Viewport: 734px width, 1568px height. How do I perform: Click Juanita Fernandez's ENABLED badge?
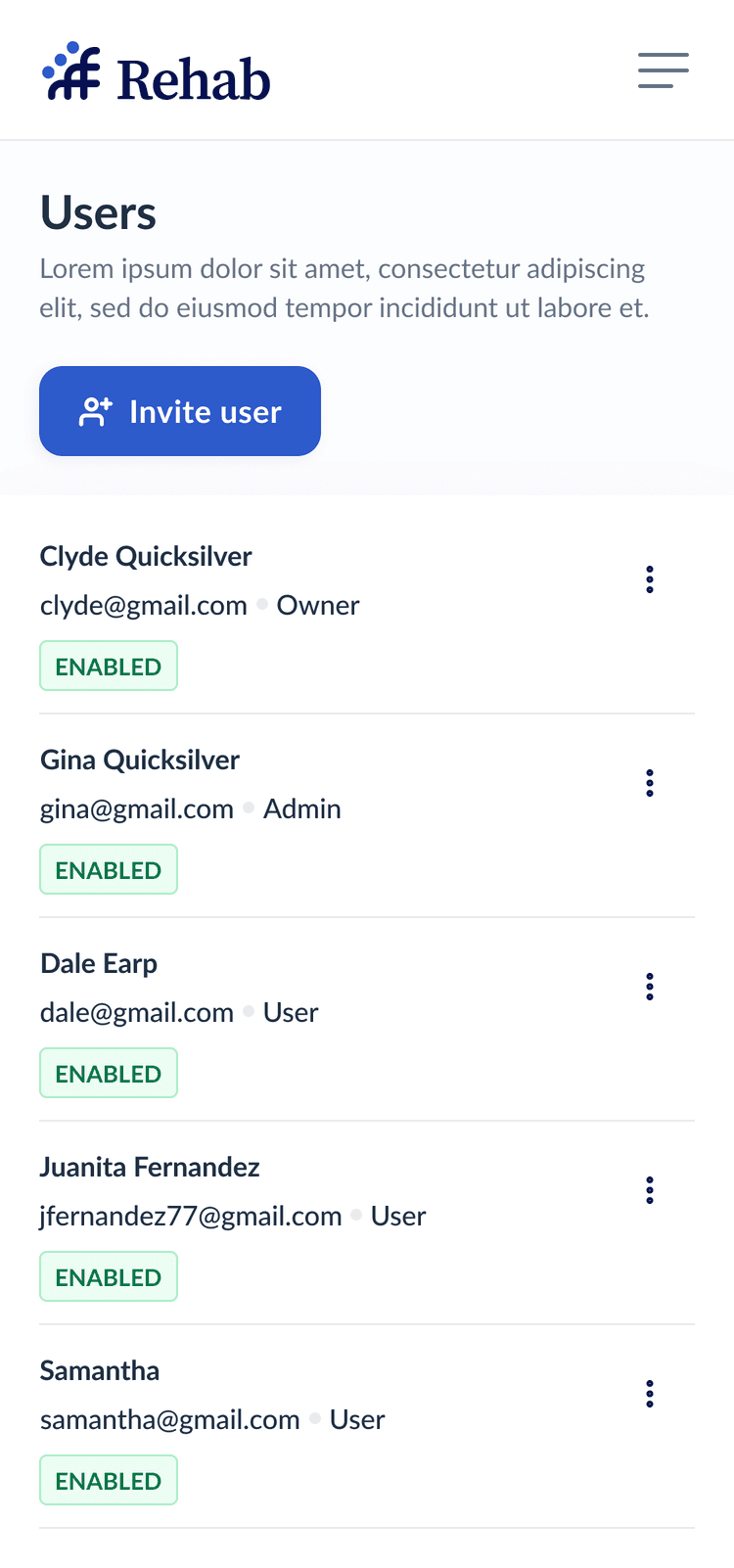pyautogui.click(x=109, y=1277)
